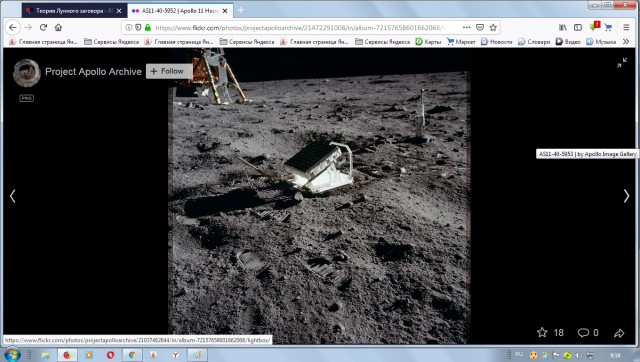Open the Видео bookmark
This screenshot has width=640, height=362.
pyautogui.click(x=568, y=42)
